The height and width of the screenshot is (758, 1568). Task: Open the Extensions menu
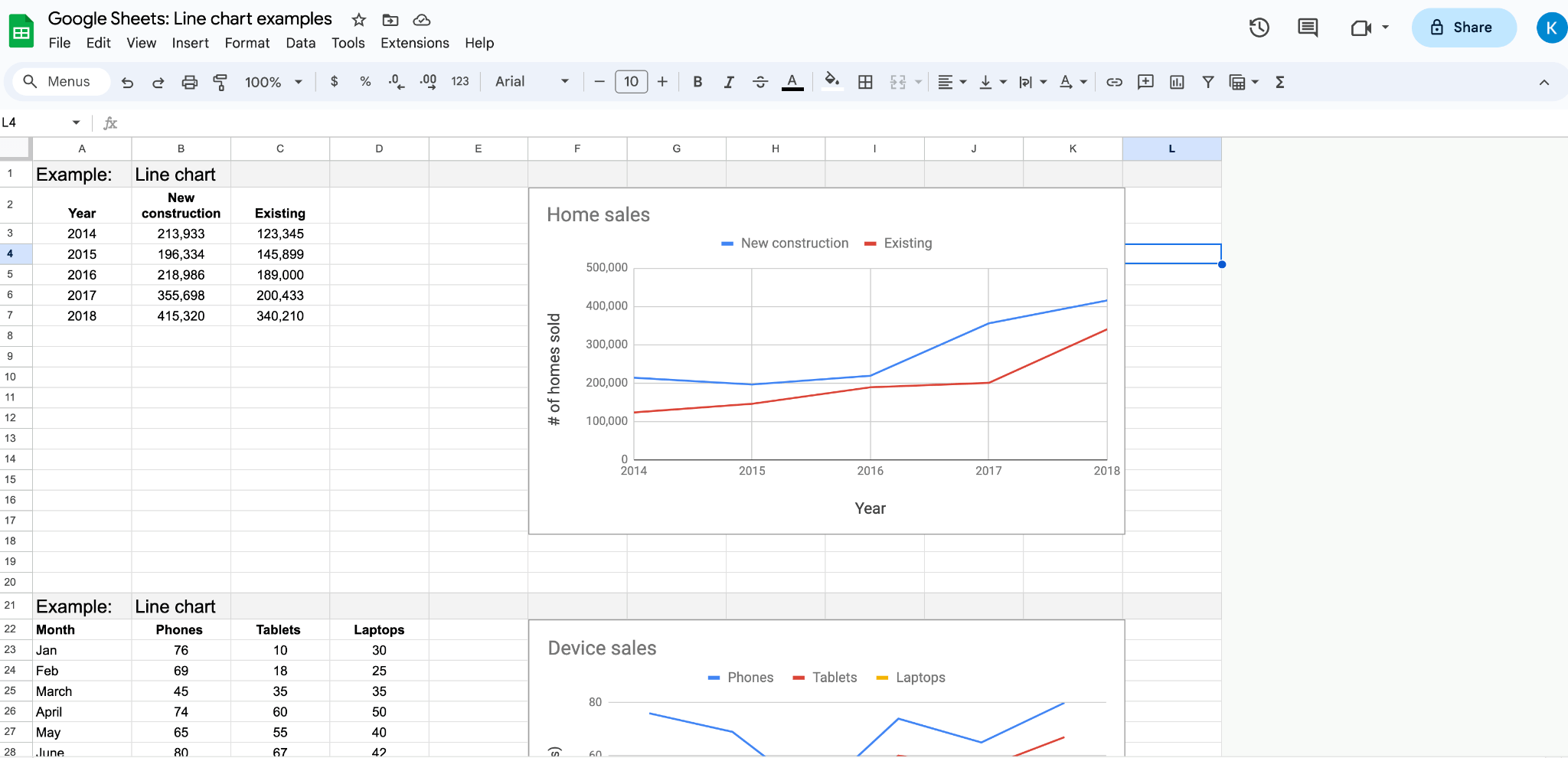pos(414,43)
